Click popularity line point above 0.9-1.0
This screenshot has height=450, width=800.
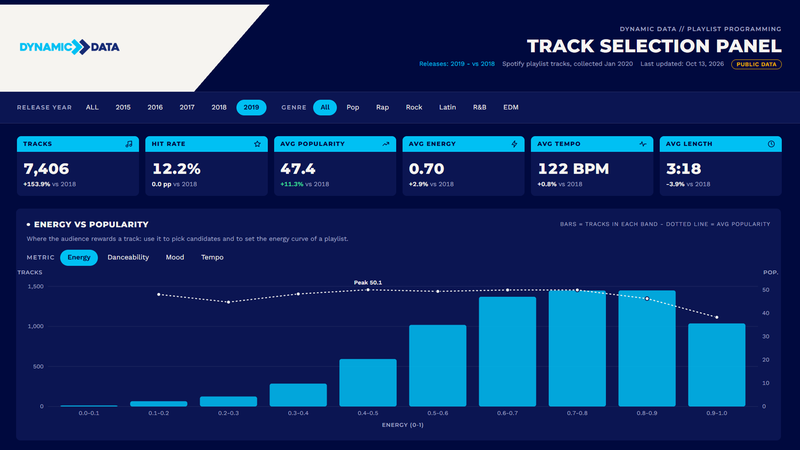click(717, 317)
